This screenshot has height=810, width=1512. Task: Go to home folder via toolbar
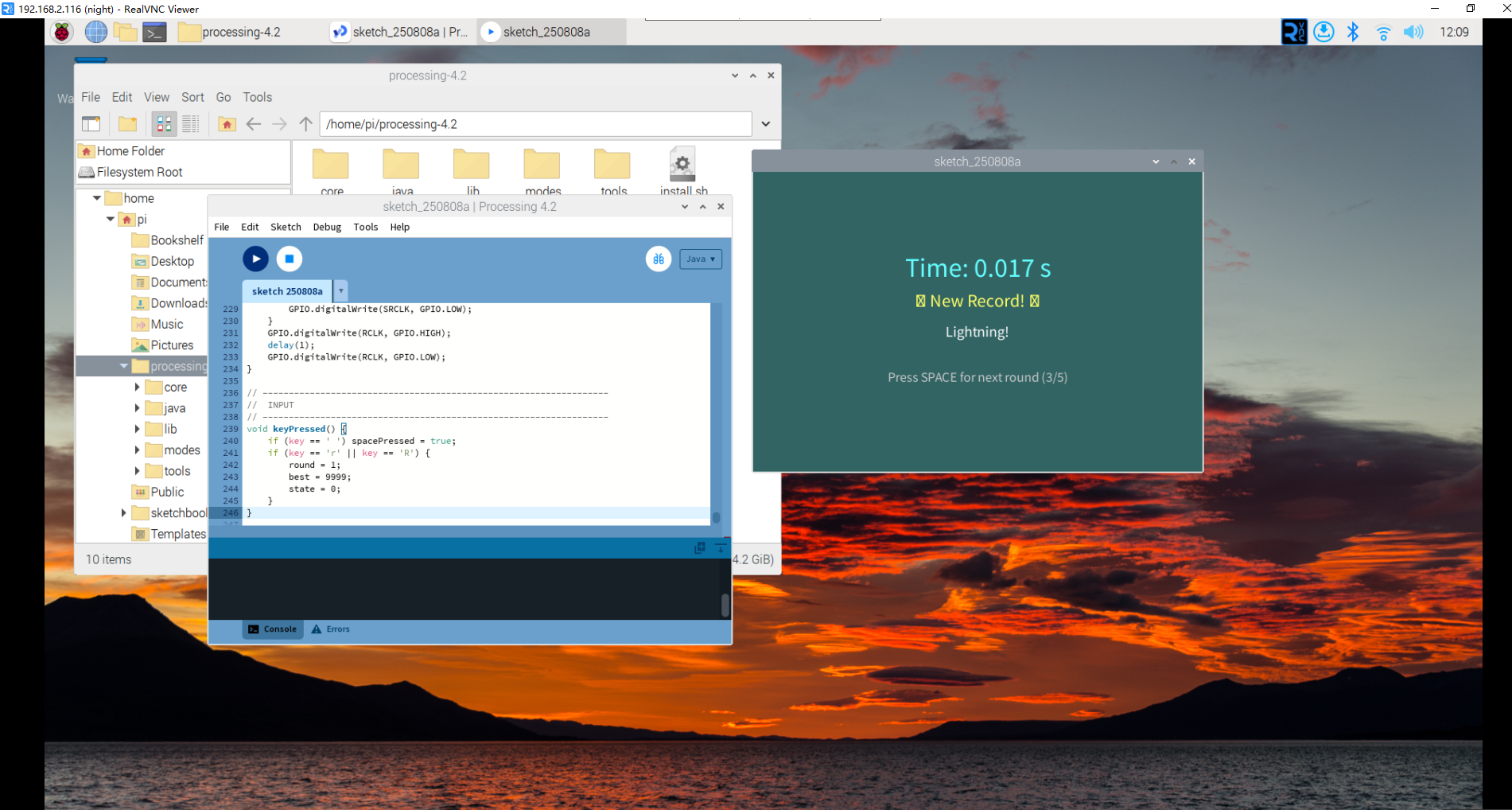pos(227,123)
